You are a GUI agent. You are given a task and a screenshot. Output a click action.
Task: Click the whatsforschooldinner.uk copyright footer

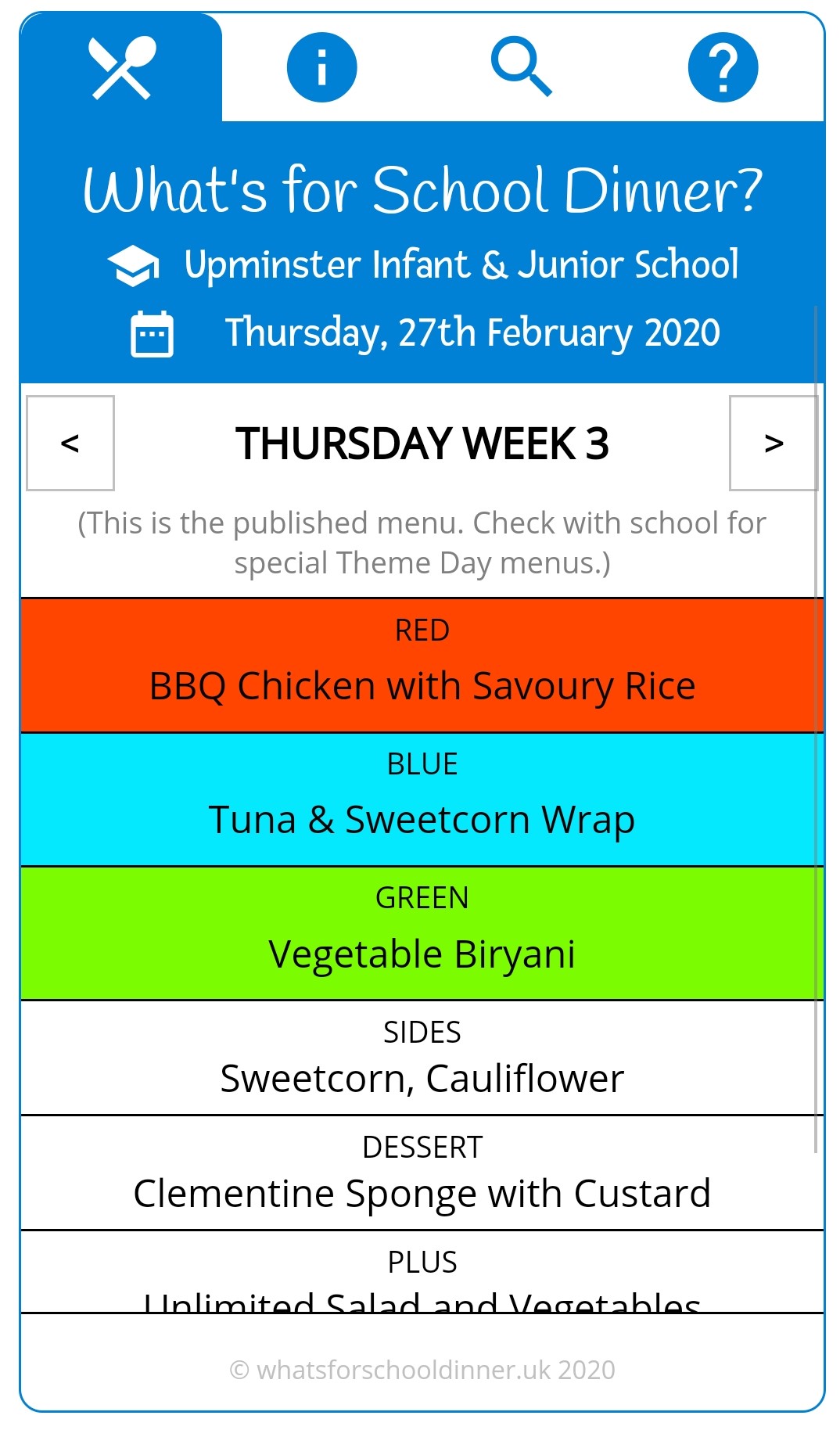(x=422, y=1370)
